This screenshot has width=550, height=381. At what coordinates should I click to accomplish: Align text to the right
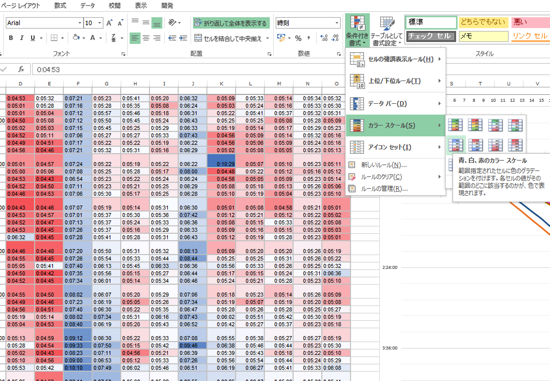point(157,38)
